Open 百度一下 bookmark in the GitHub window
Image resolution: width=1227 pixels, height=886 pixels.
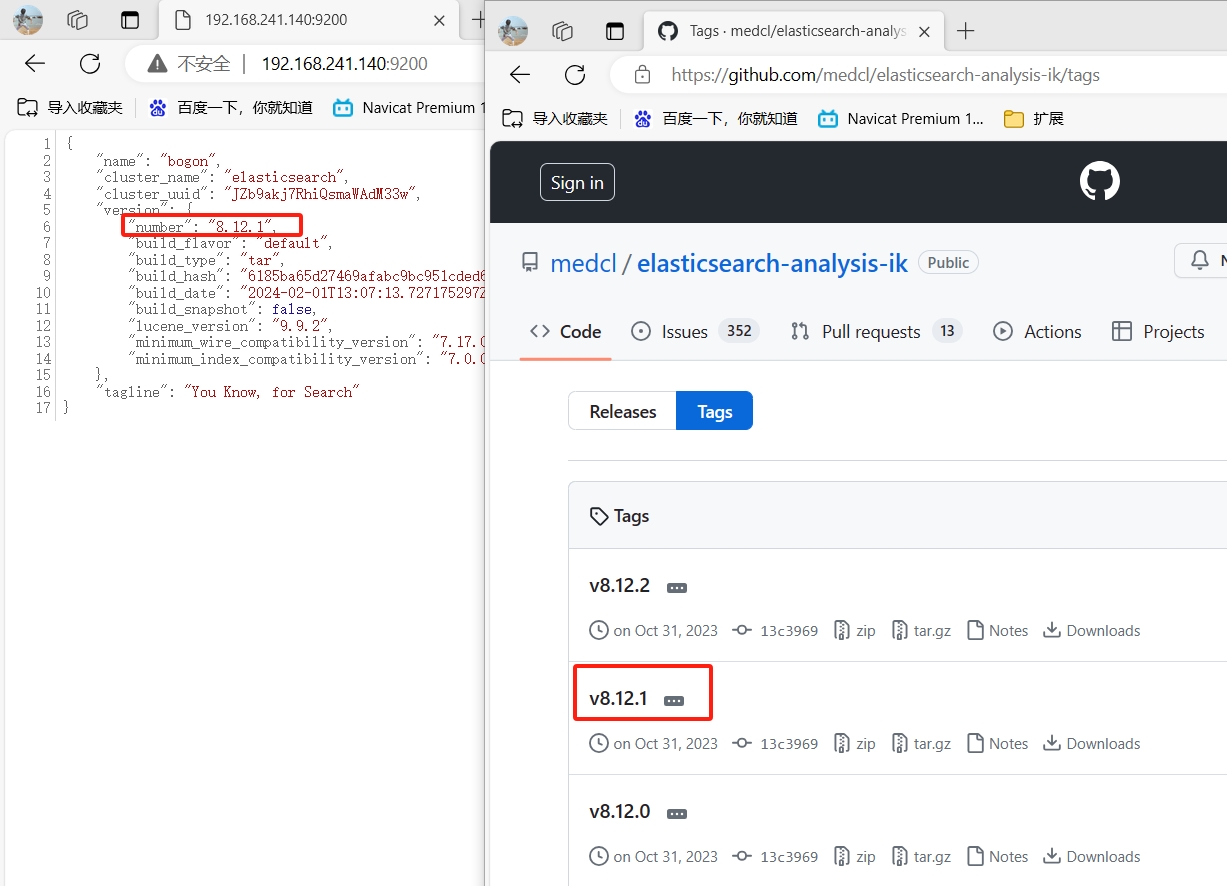coord(715,119)
